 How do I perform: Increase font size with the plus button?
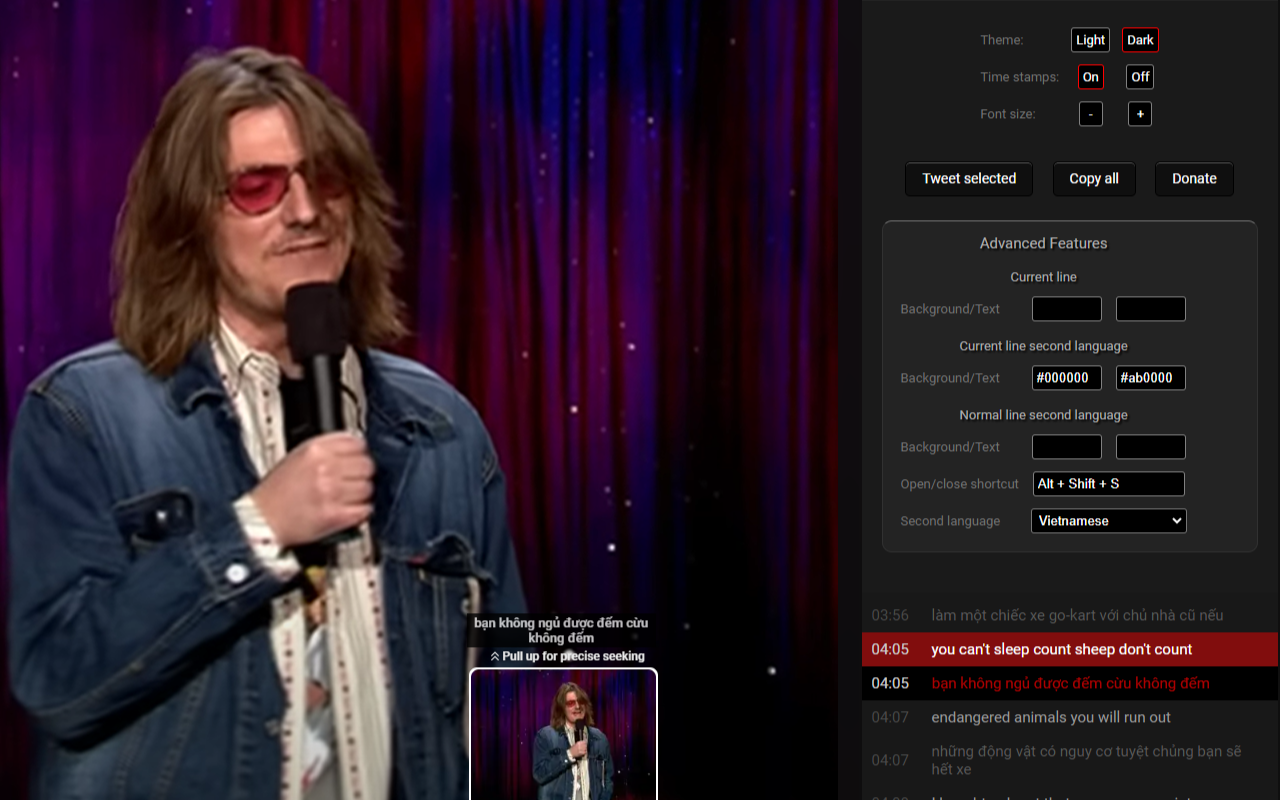(x=1140, y=114)
